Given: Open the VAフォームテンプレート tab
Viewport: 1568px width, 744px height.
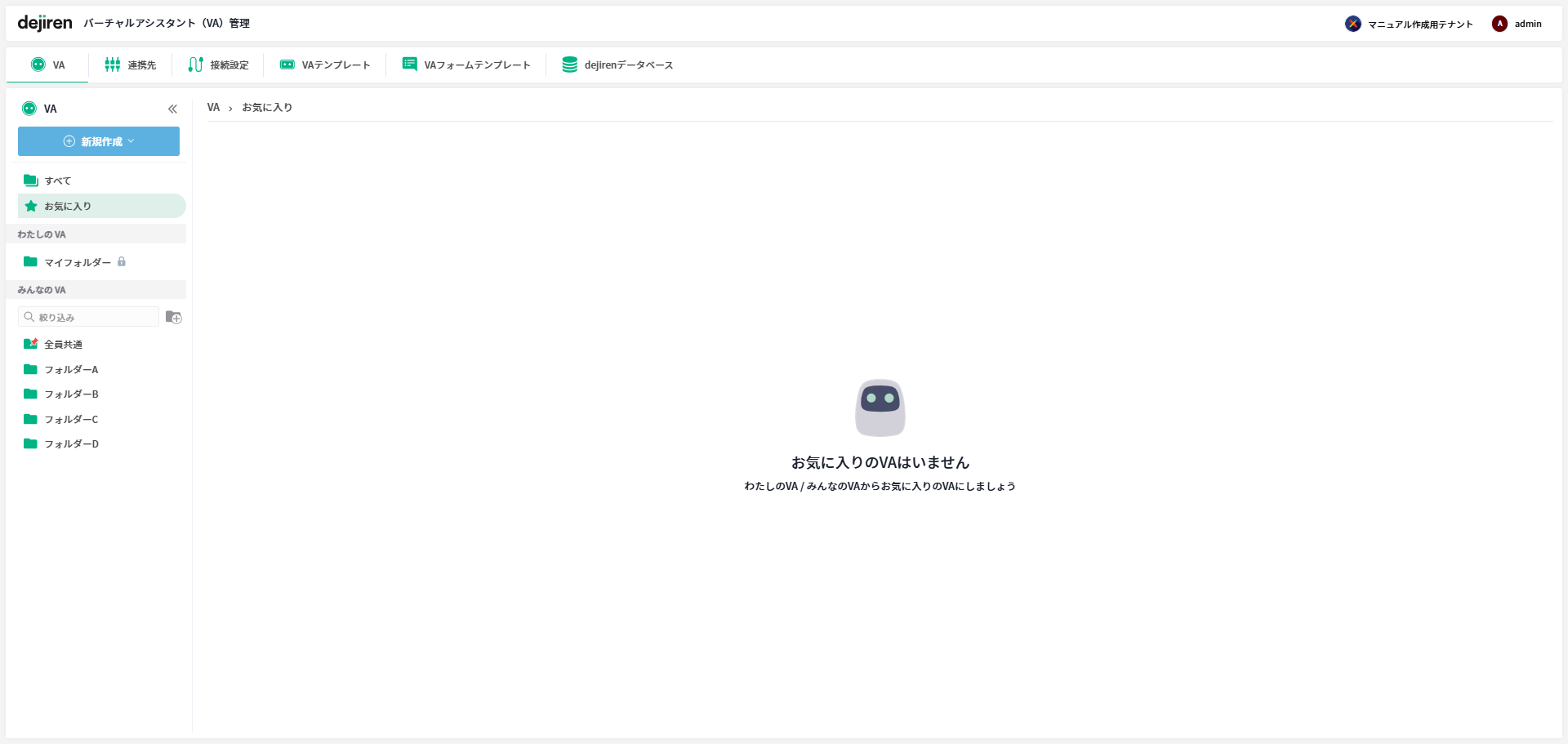Looking at the screenshot, I should 466,65.
